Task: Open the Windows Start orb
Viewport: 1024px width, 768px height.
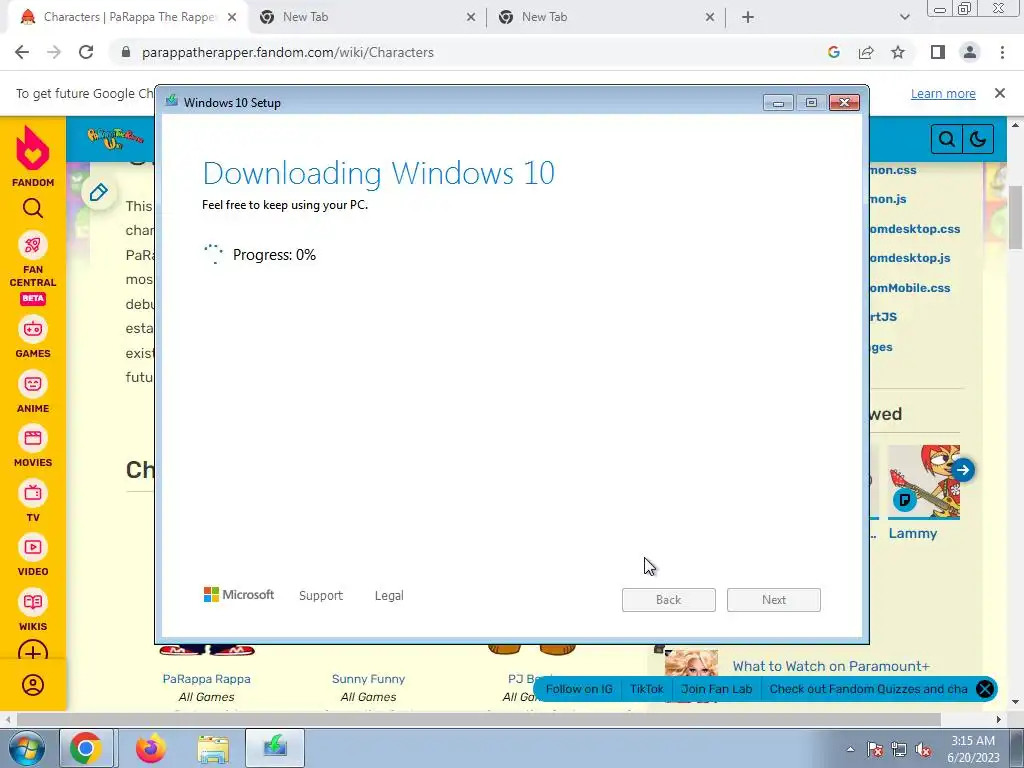Action: point(26,748)
